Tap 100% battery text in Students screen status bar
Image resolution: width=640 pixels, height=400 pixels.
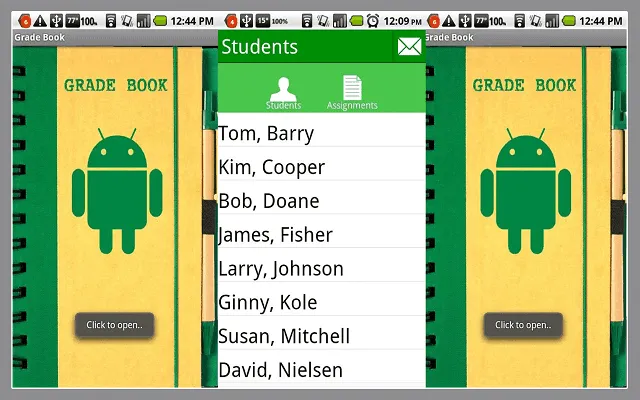280,21
